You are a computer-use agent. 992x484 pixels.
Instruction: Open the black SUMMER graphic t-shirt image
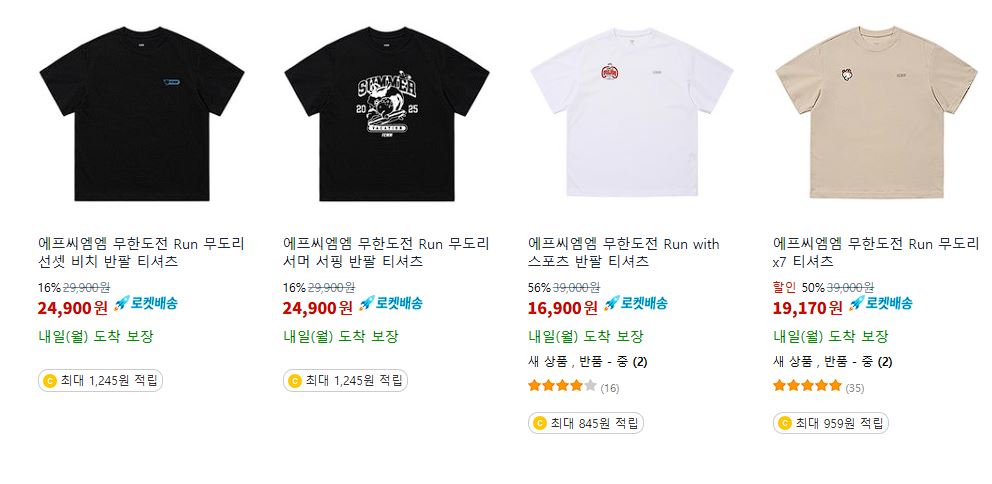pyautogui.click(x=387, y=114)
